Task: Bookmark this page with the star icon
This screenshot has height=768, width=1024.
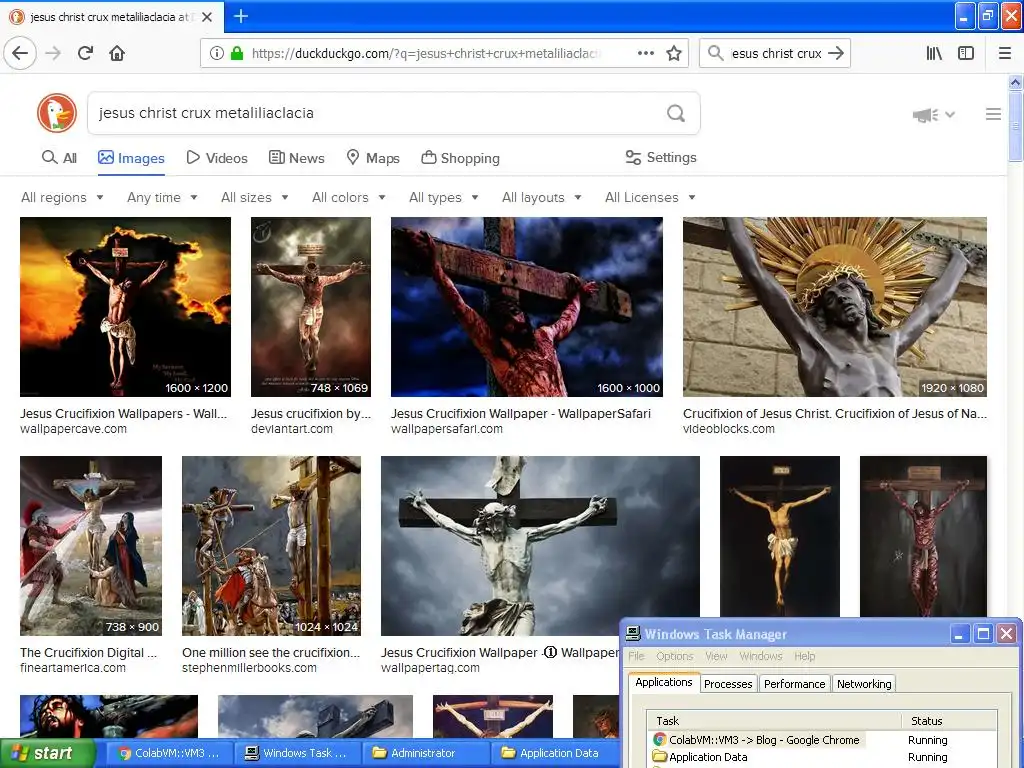Action: (674, 53)
